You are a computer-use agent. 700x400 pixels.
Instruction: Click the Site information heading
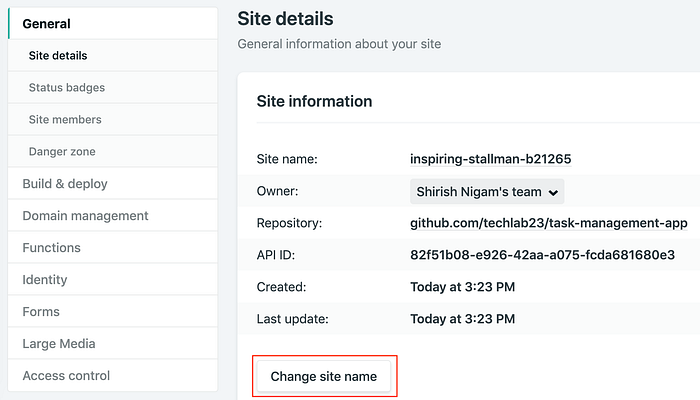(315, 101)
